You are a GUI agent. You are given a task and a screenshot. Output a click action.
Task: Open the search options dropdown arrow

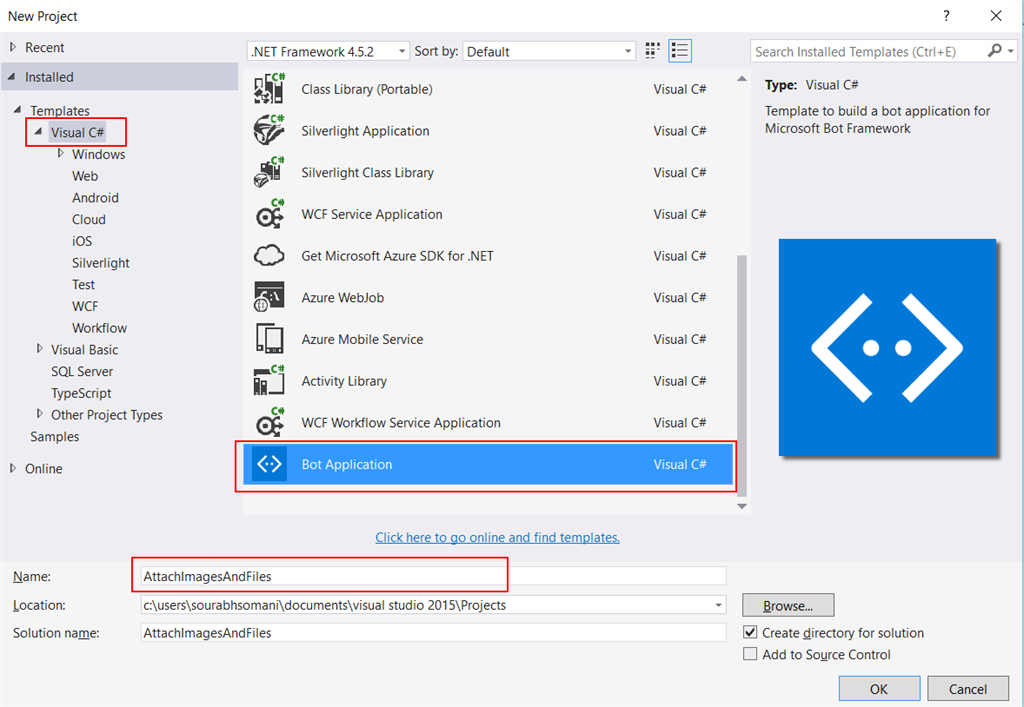point(1011,51)
